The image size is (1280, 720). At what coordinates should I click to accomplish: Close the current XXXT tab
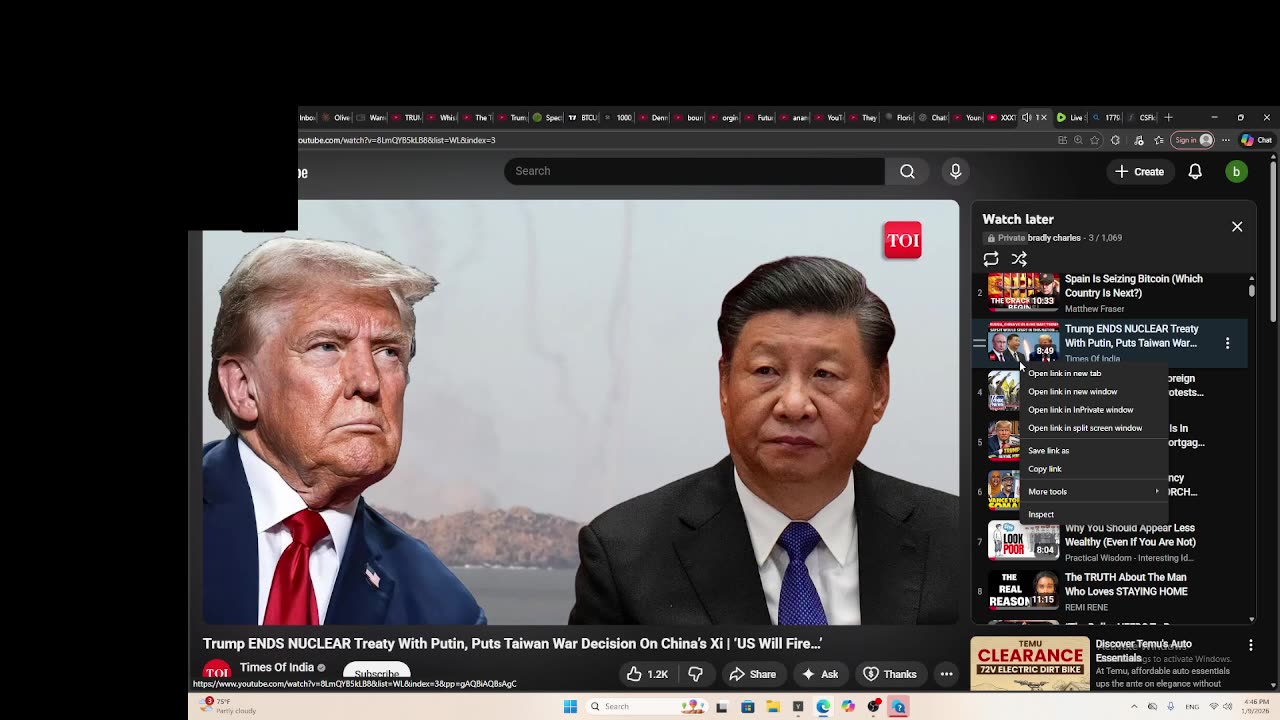coord(1043,117)
